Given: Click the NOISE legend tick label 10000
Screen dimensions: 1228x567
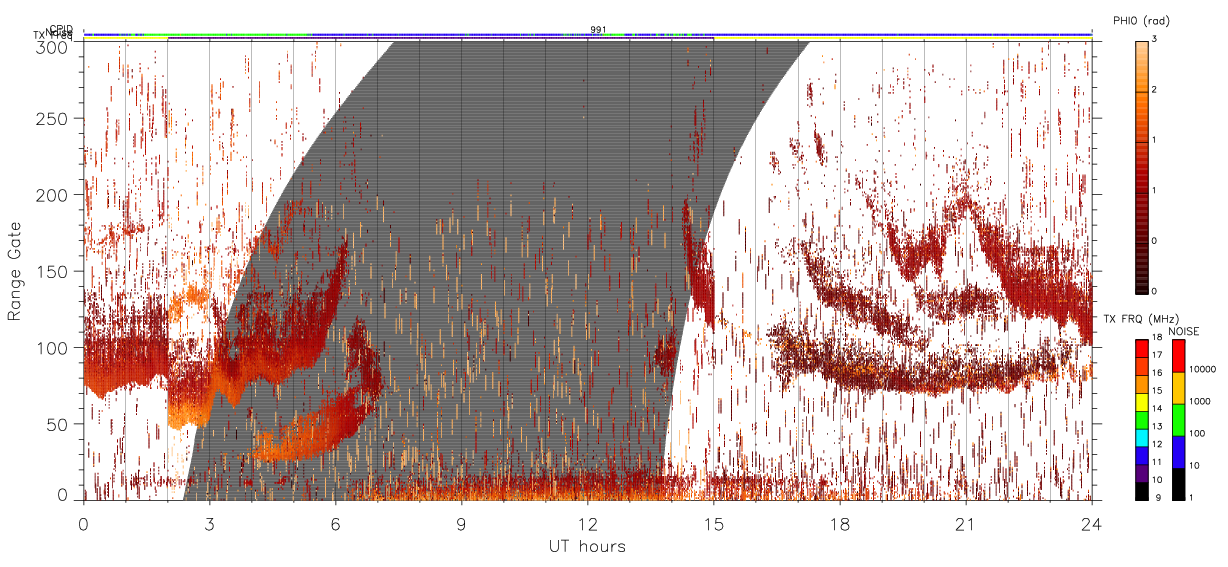Looking at the screenshot, I should click(x=1204, y=369).
